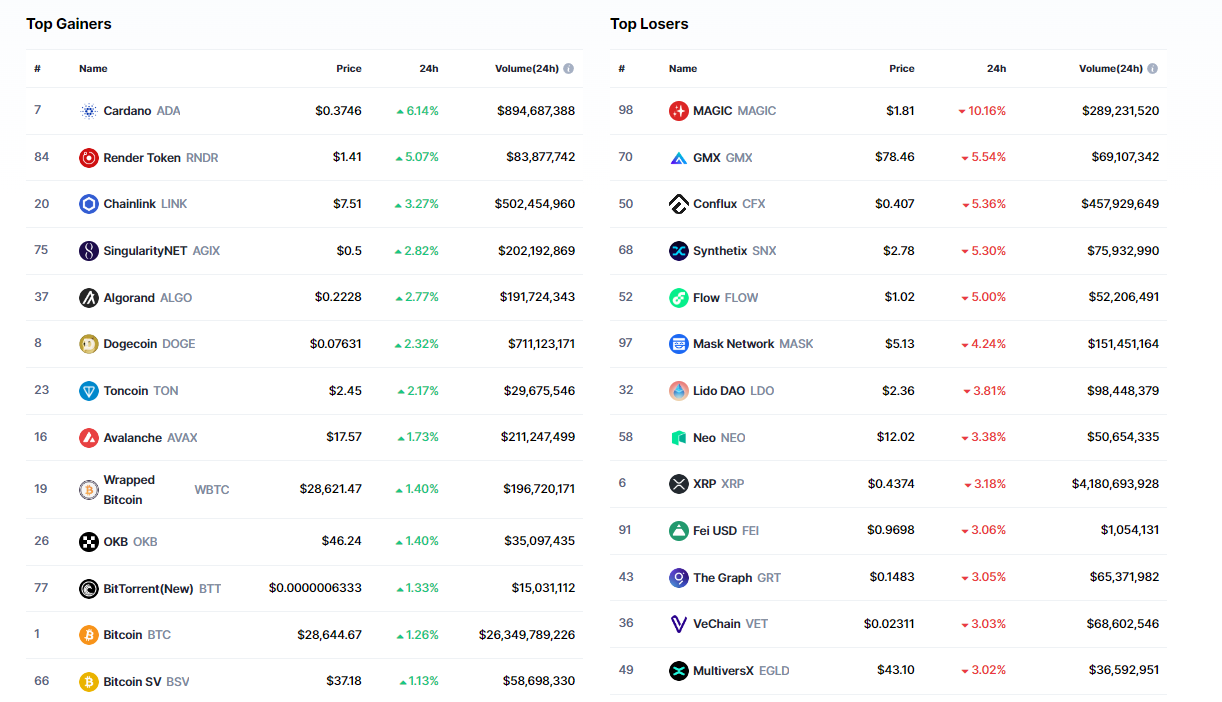Click the Top Gainers volume info icon
The height and width of the screenshot is (702, 1222).
pyautogui.click(x=568, y=69)
